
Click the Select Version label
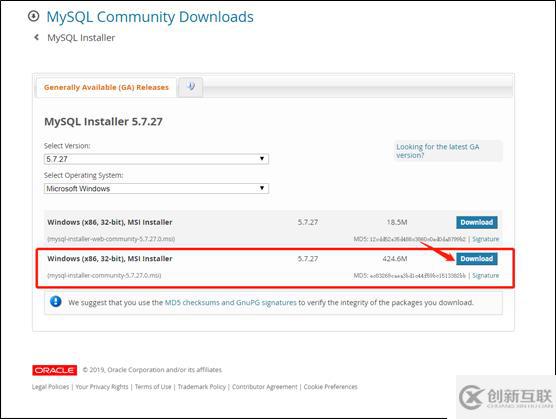point(67,146)
